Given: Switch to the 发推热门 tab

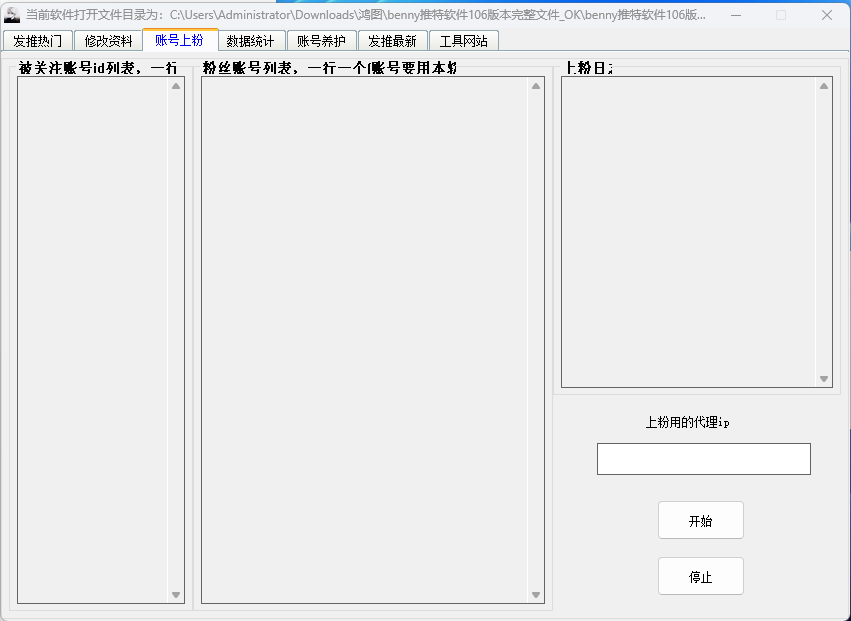Looking at the screenshot, I should [37, 41].
